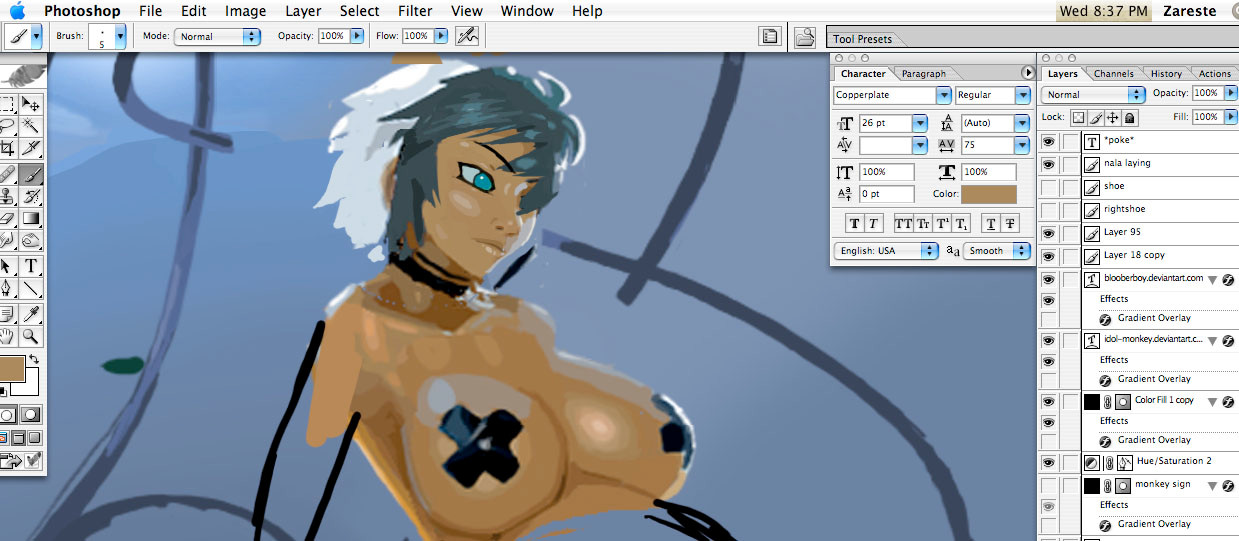Toggle All Caps text style

[x=903, y=224]
